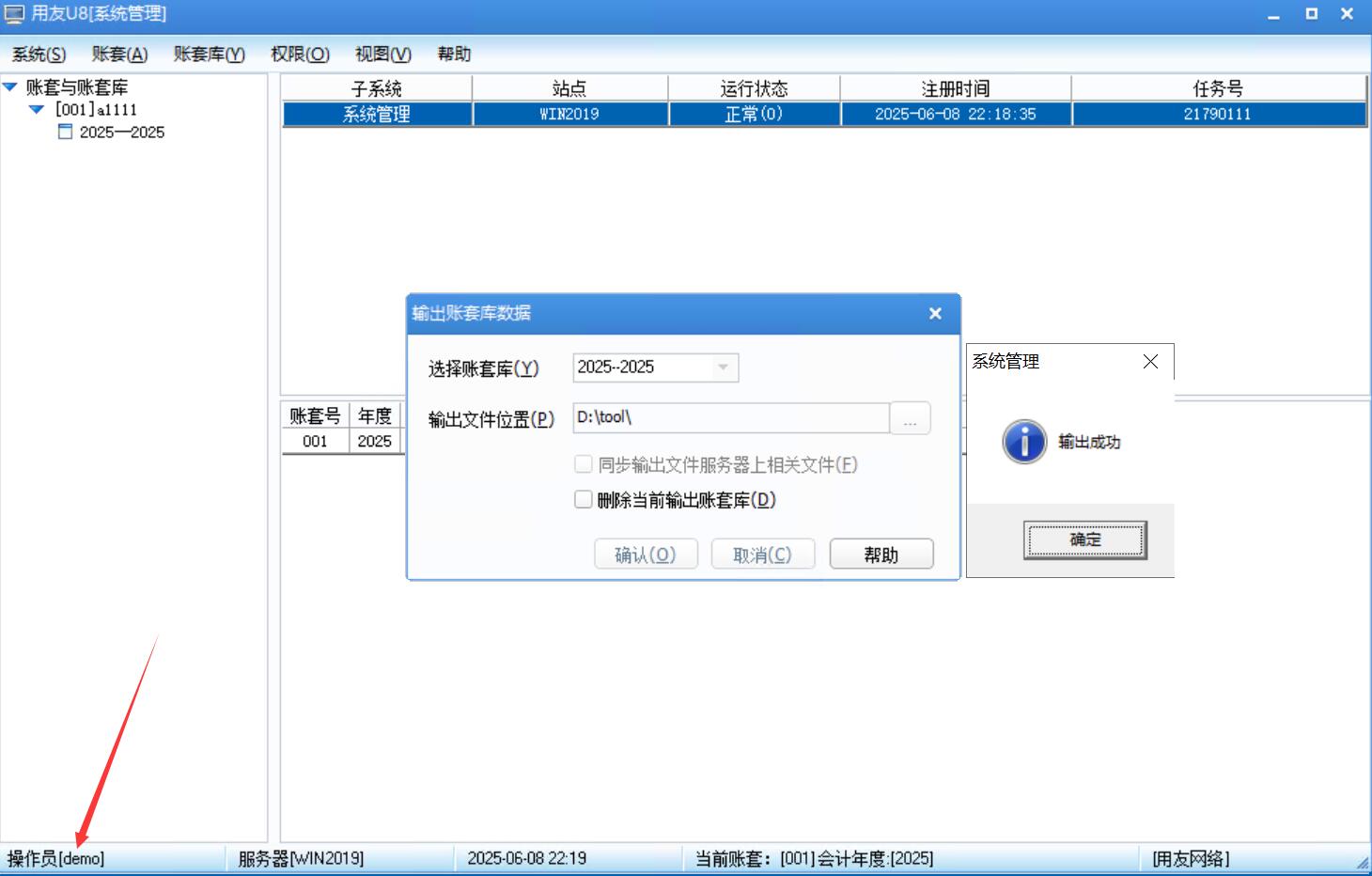Image resolution: width=1372 pixels, height=876 pixels.
Task: Close the 输出账套库数据 dialog
Action: click(x=935, y=314)
